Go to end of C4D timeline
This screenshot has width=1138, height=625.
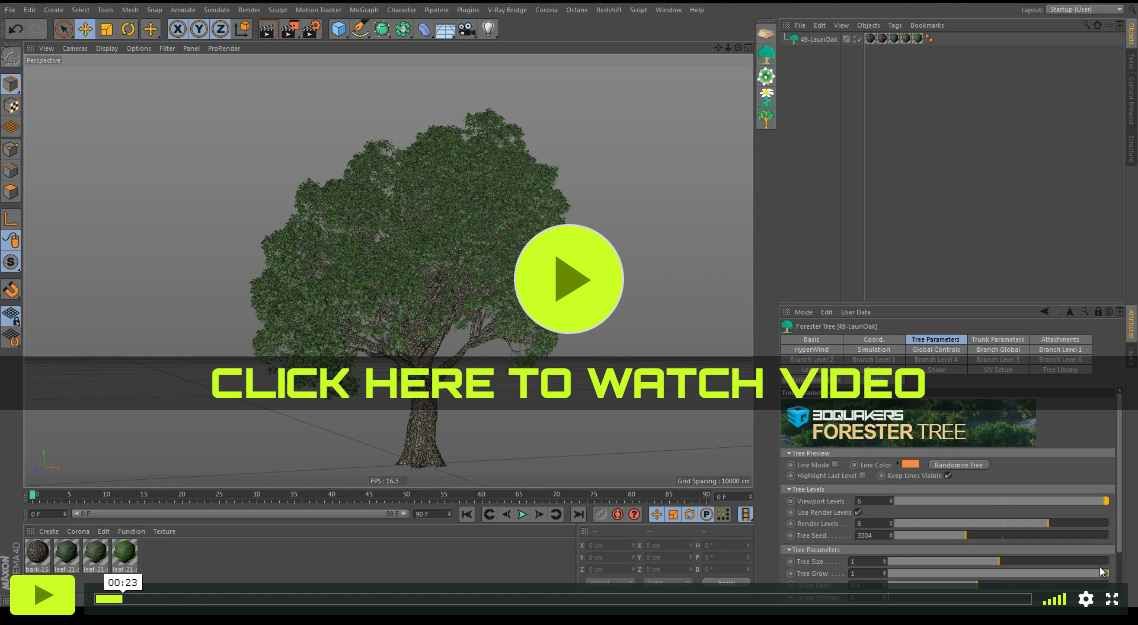point(578,515)
